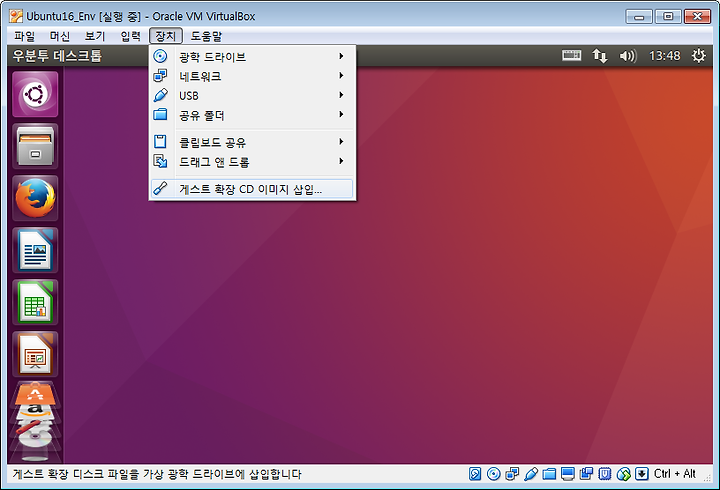Click the optical drive status icon
Image resolution: width=720 pixels, height=490 pixels.
(494, 473)
